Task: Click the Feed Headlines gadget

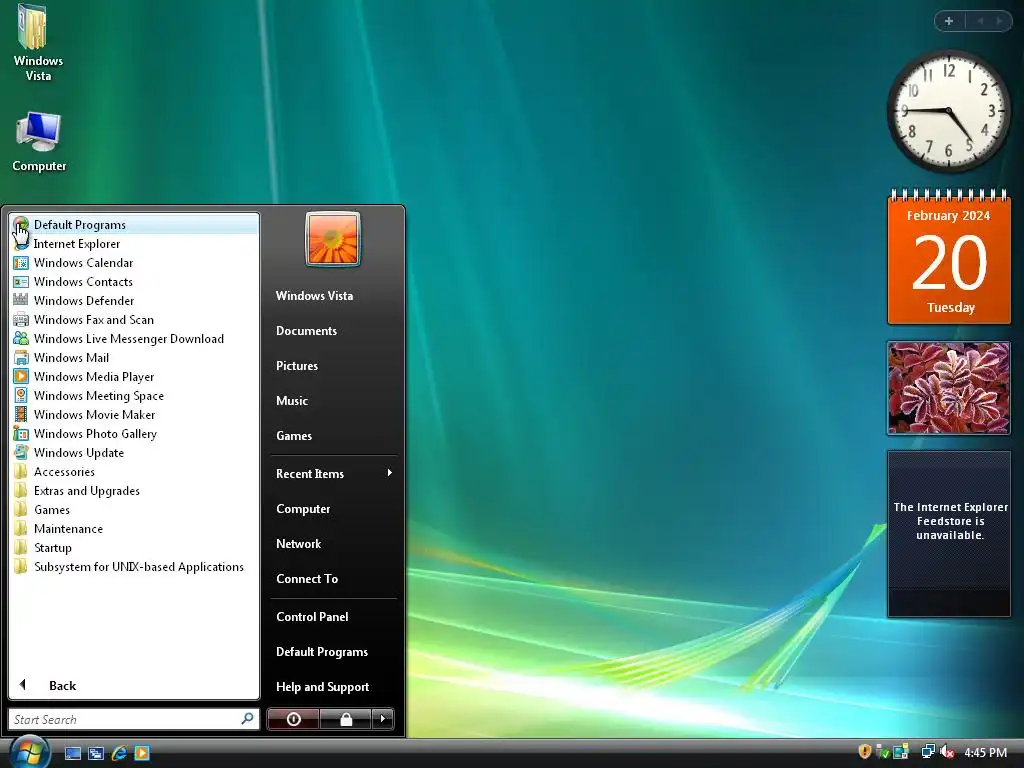Action: tap(949, 534)
